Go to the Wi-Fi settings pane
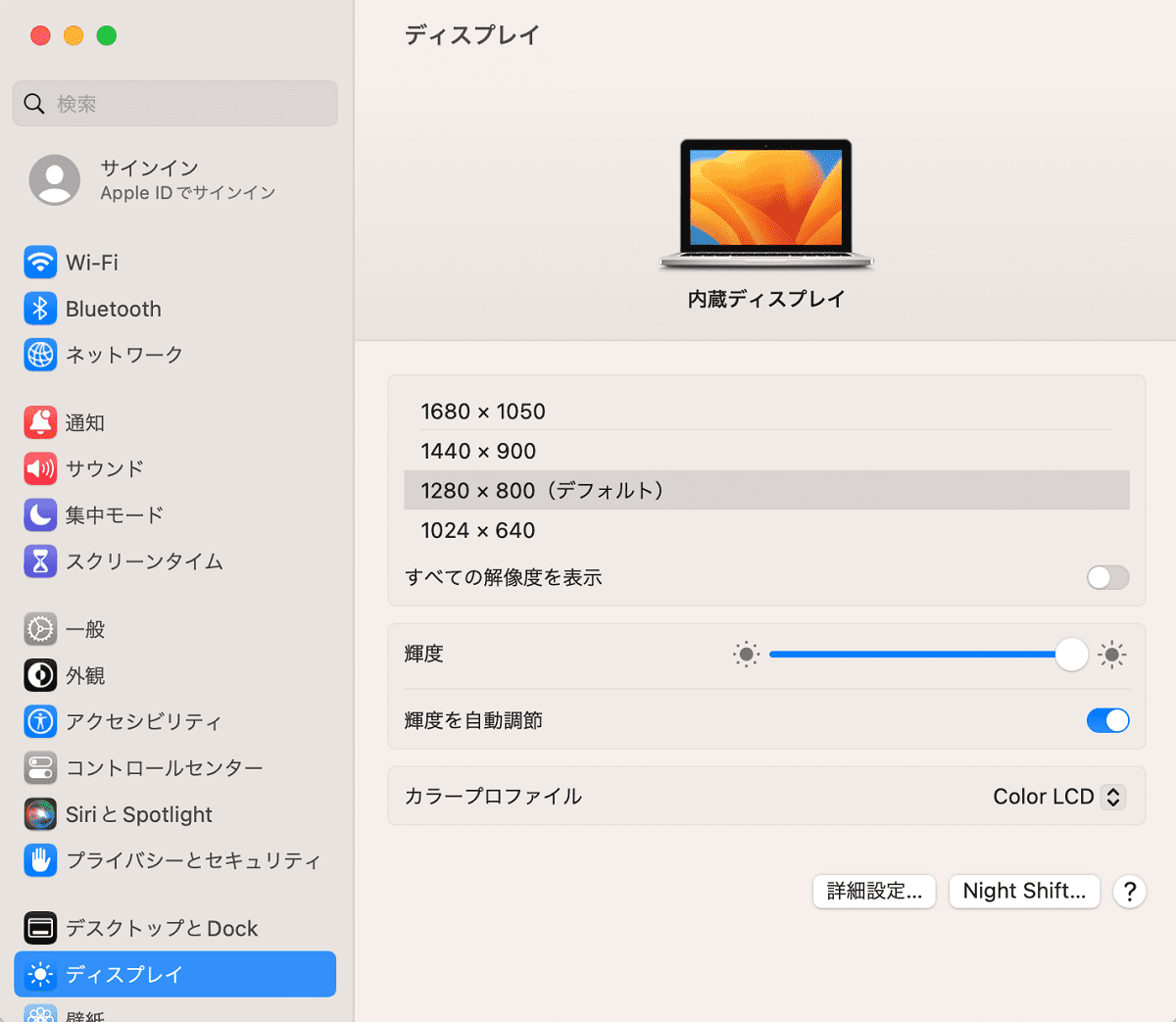 [175, 263]
